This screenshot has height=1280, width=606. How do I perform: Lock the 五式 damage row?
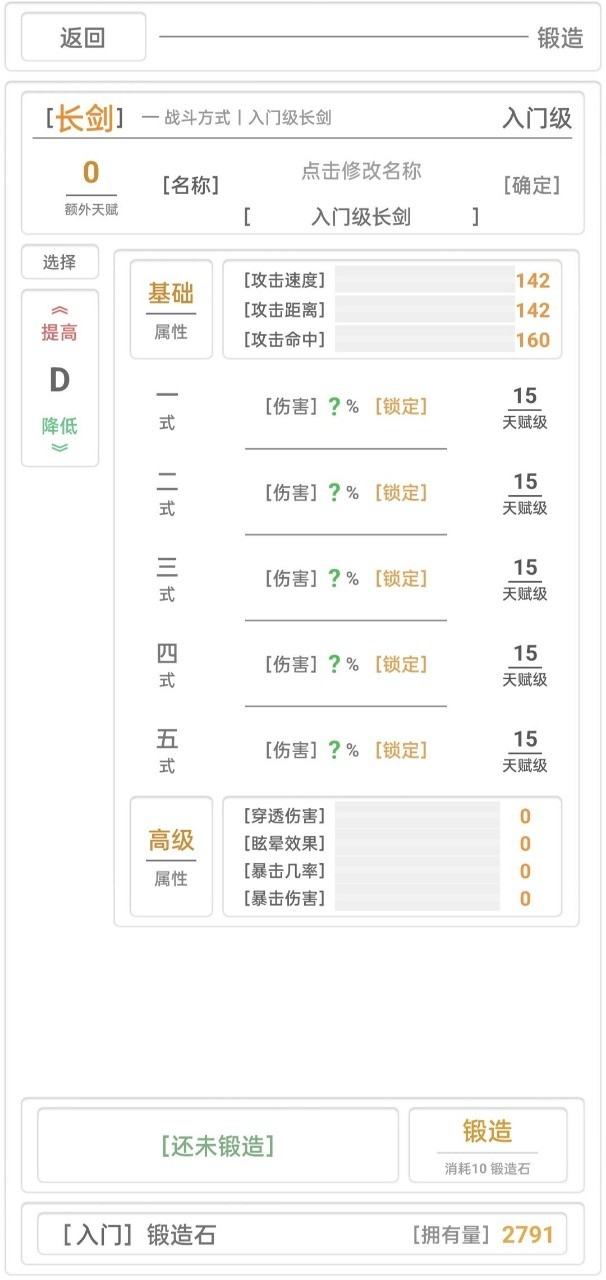[x=400, y=750]
